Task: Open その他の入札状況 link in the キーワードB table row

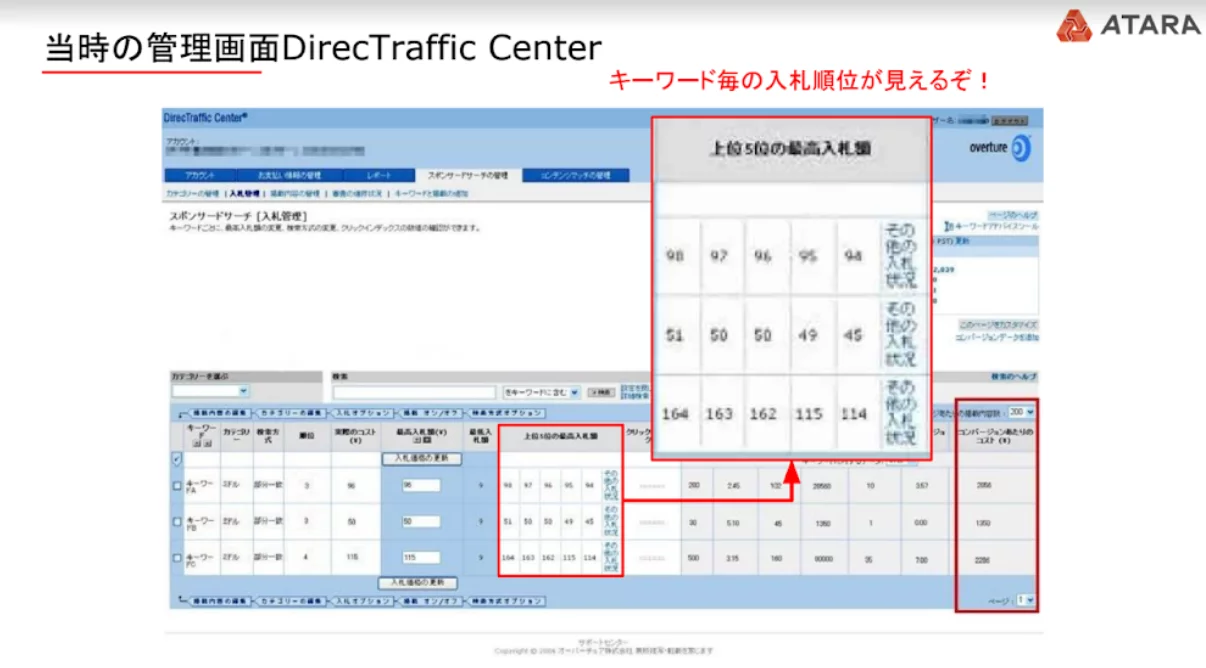Action: [611, 521]
